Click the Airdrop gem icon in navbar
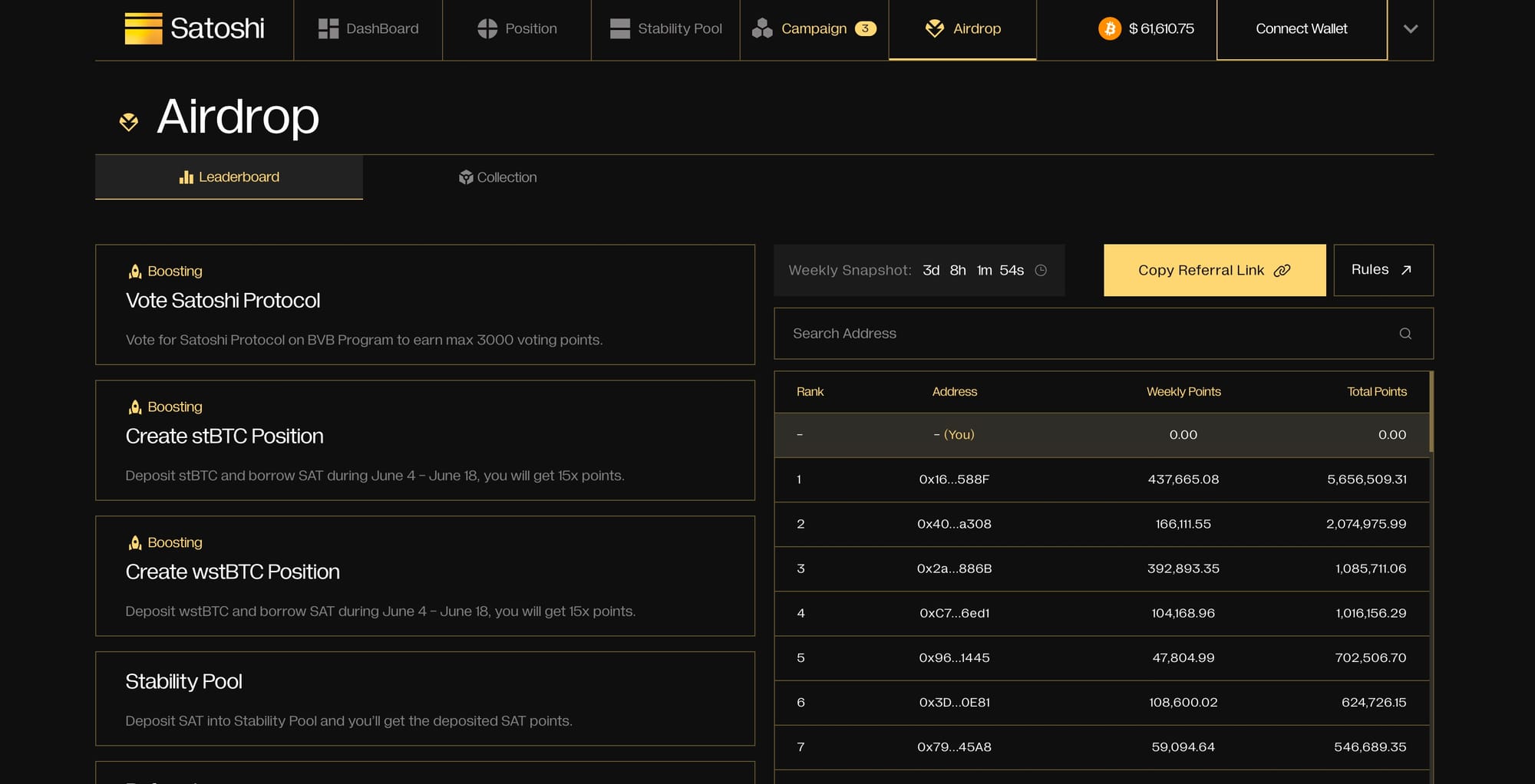This screenshot has width=1535, height=784. (935, 28)
